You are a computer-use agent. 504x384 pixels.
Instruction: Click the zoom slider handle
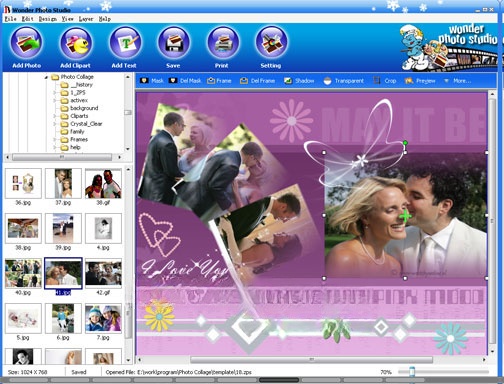[x=412, y=371]
